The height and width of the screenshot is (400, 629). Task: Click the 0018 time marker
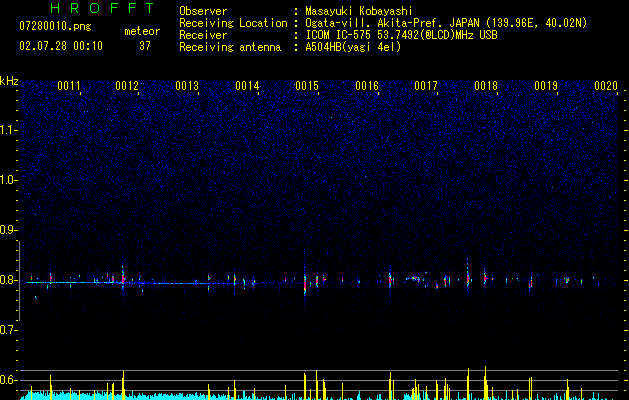[486, 86]
